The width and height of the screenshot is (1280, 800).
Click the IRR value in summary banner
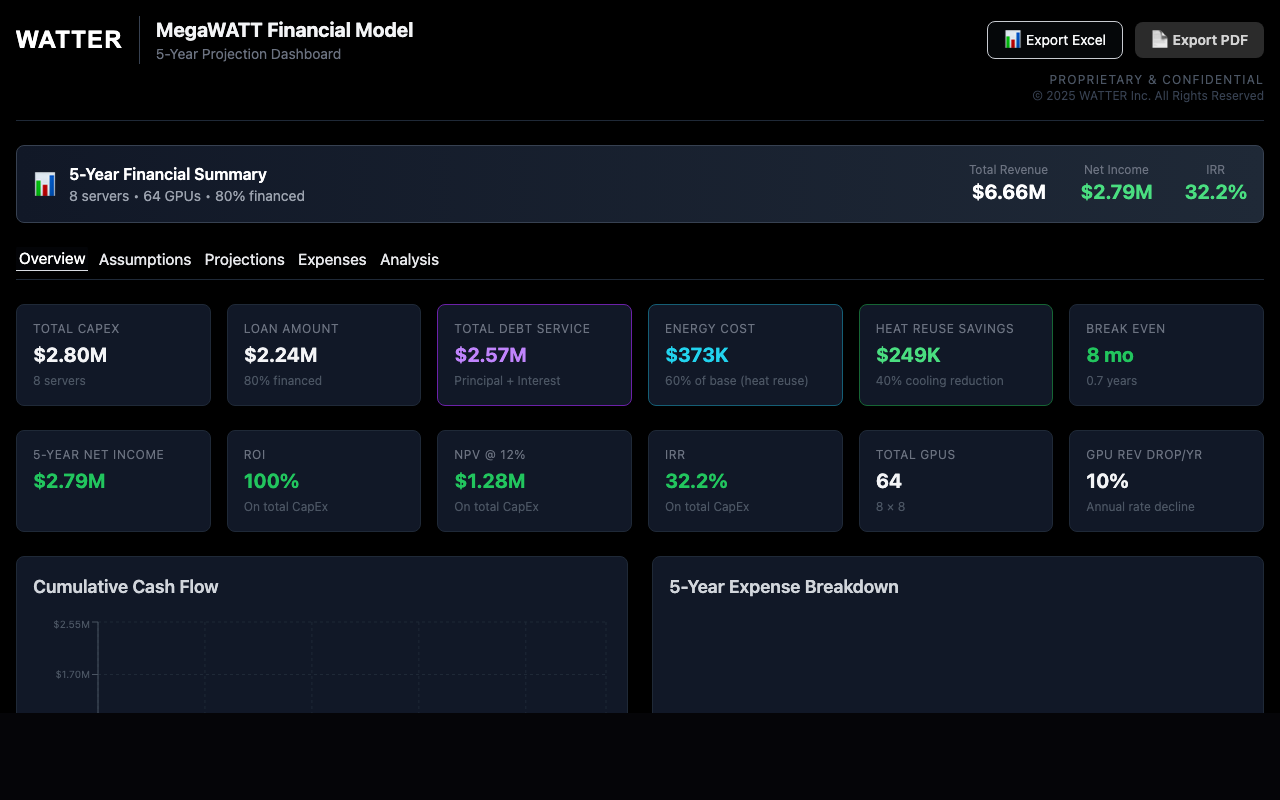click(1215, 192)
